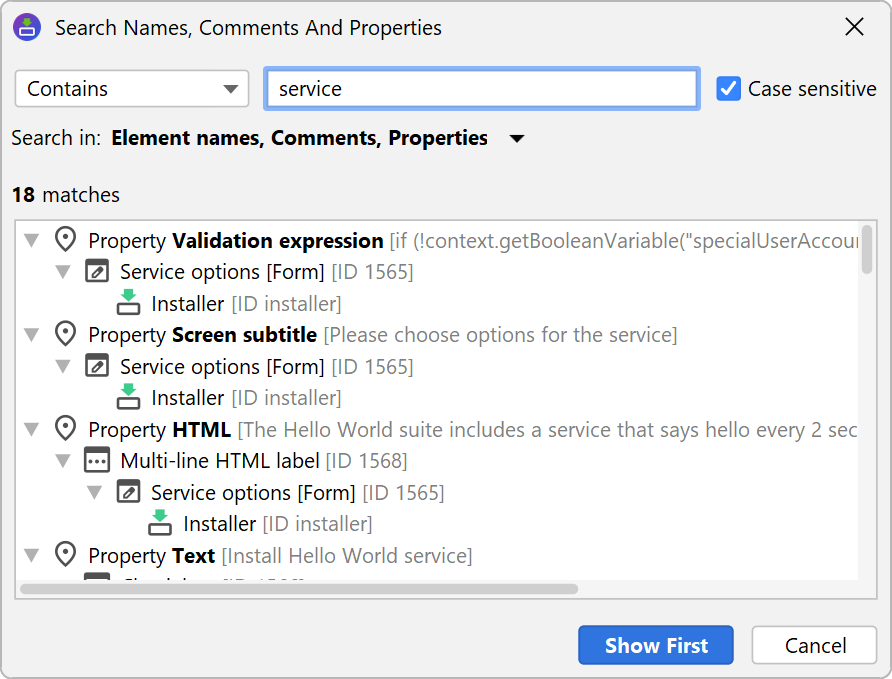Collapse the Multi-line HTML label node

(63, 462)
